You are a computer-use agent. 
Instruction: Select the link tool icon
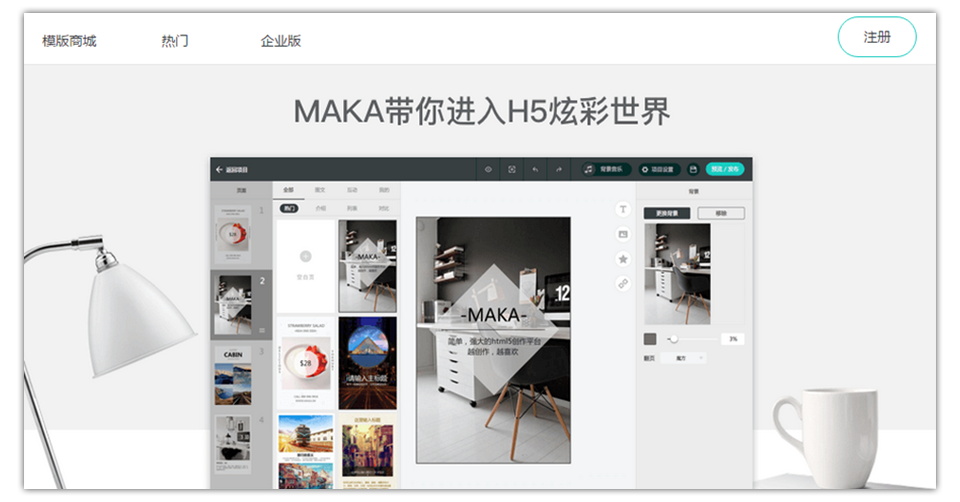[x=623, y=283]
